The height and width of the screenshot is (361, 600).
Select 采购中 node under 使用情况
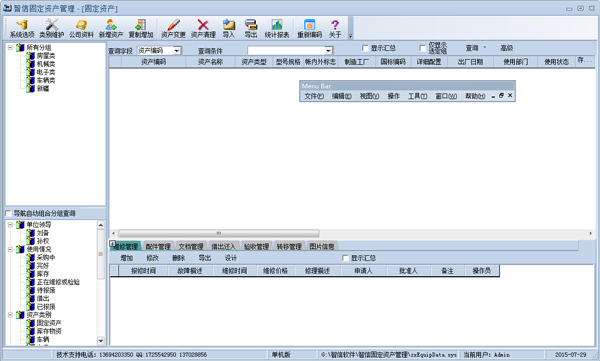click(x=46, y=257)
